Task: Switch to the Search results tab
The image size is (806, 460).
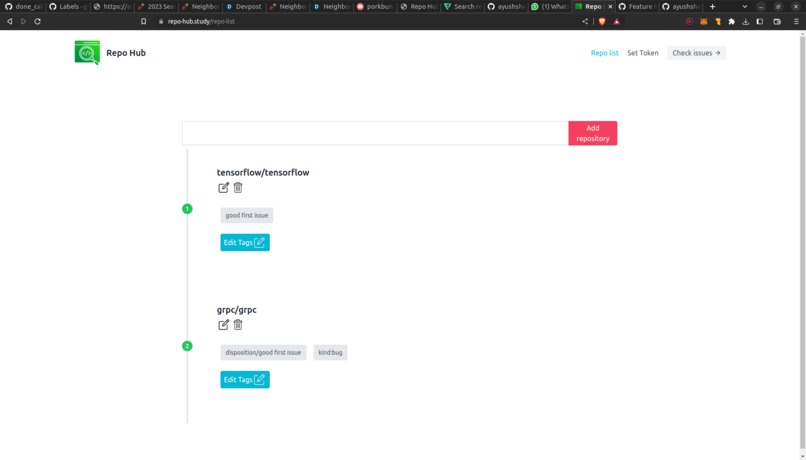Action: (x=463, y=7)
